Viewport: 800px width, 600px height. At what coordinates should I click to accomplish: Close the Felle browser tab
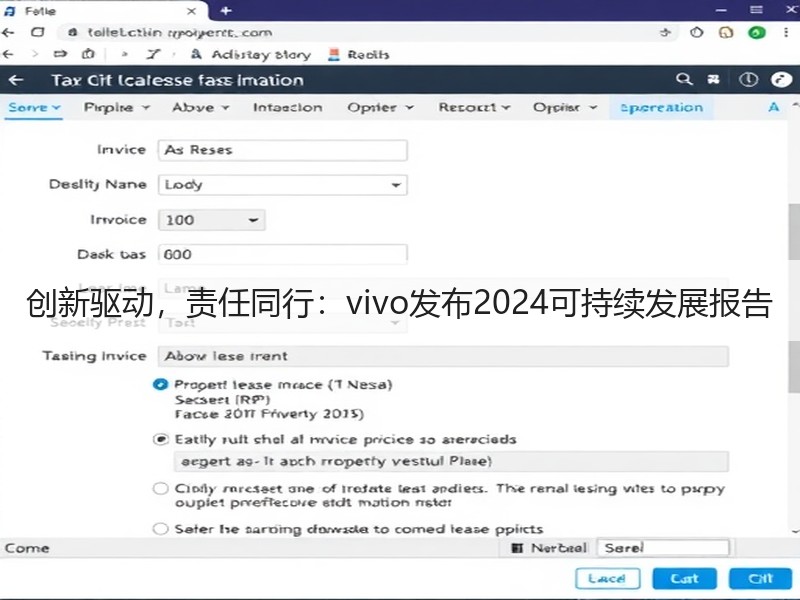[191, 11]
